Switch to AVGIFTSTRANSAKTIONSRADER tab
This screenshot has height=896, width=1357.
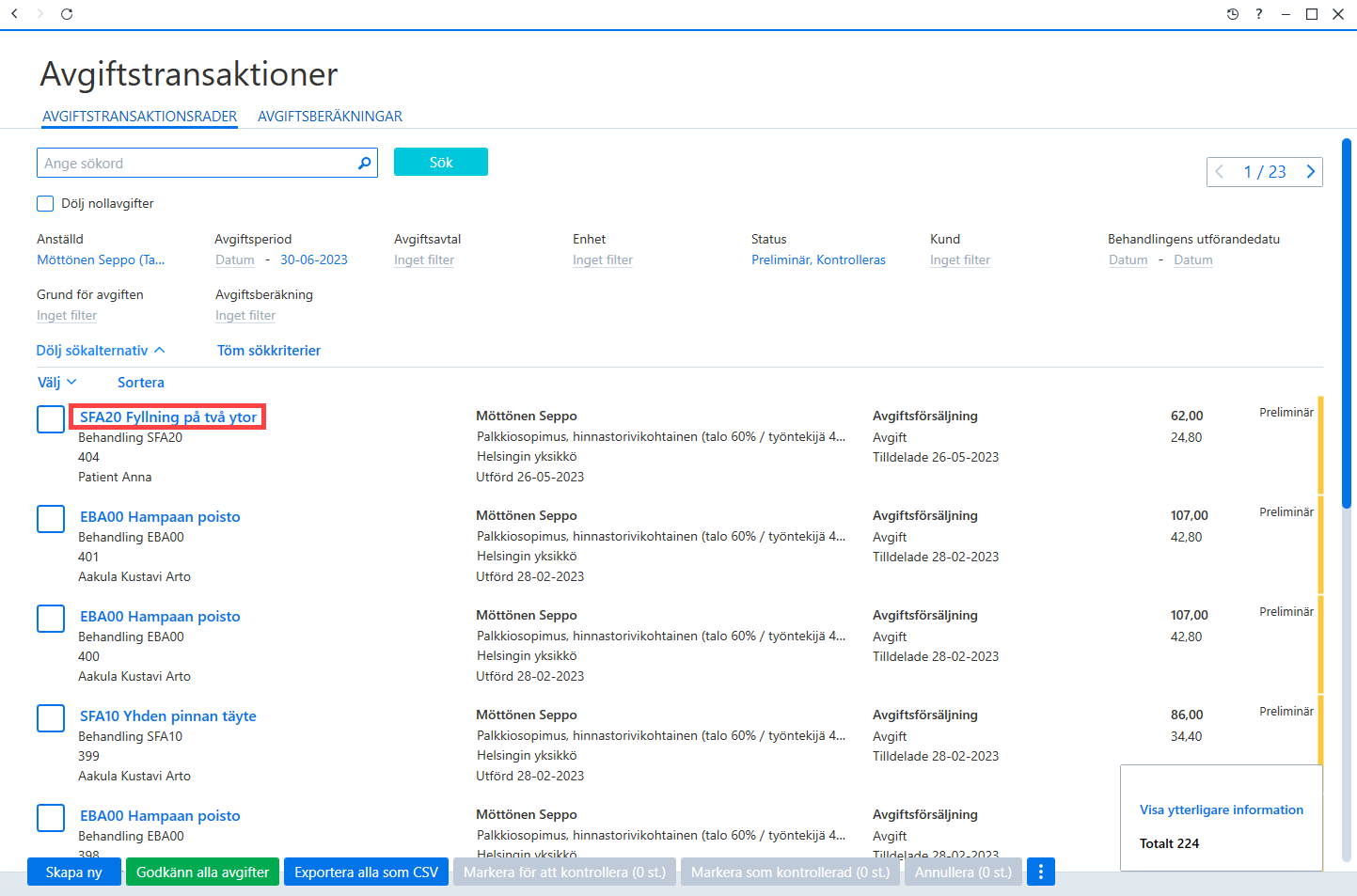(139, 117)
